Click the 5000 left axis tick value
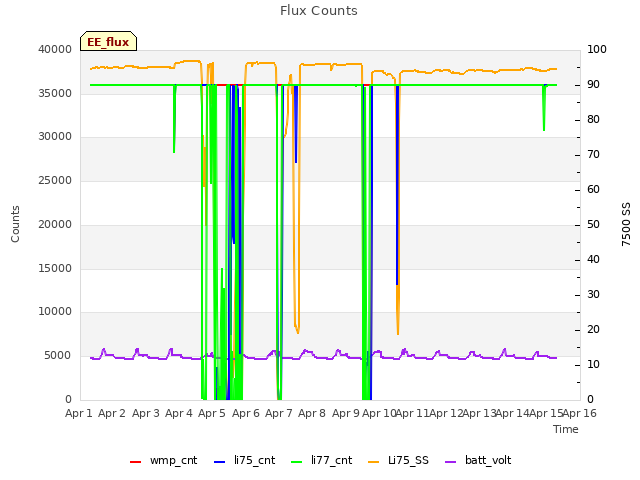 58,356
